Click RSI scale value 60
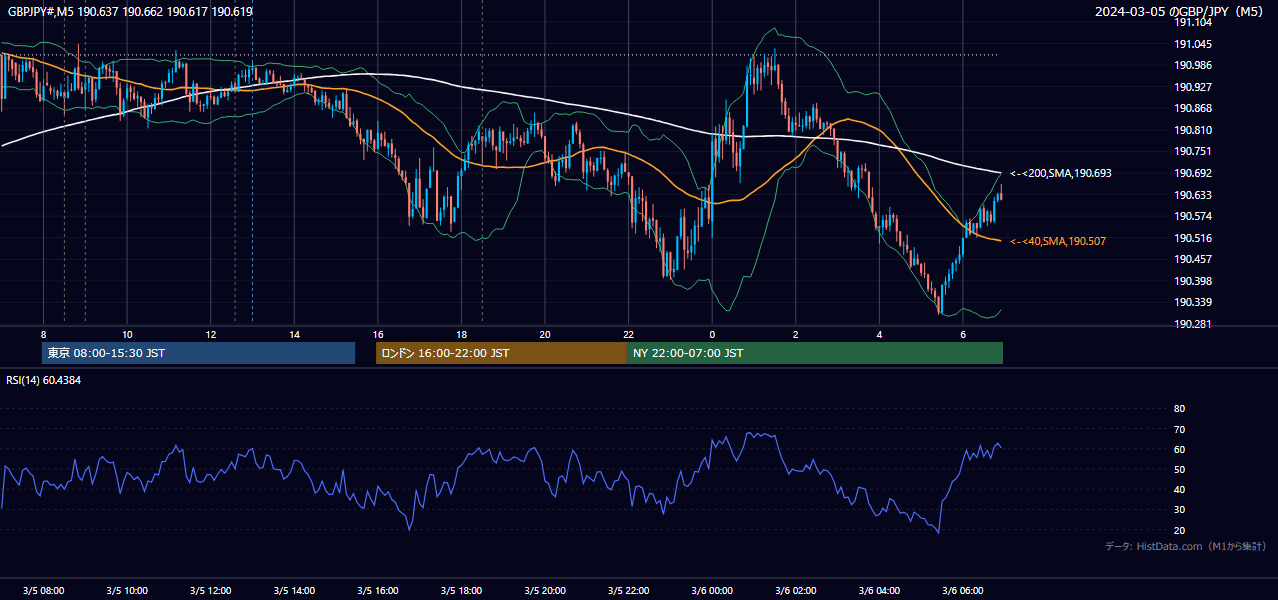1278x600 pixels. pyautogui.click(x=1179, y=449)
